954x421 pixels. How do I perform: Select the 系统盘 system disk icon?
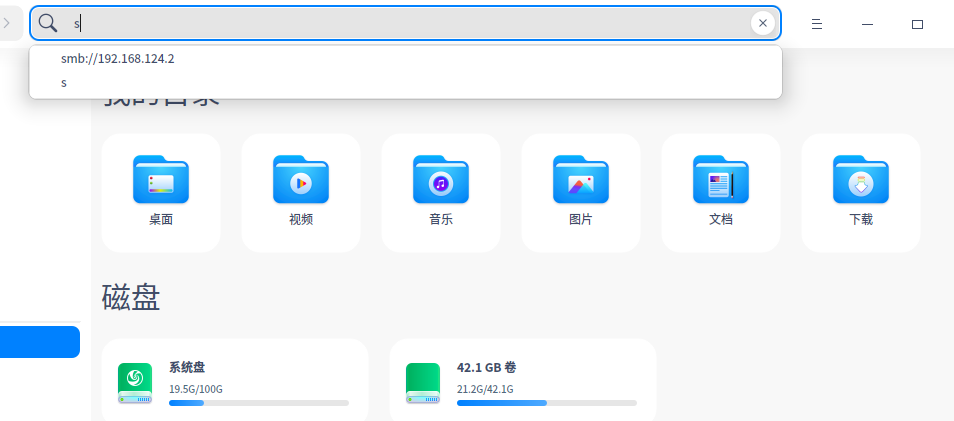click(135, 383)
